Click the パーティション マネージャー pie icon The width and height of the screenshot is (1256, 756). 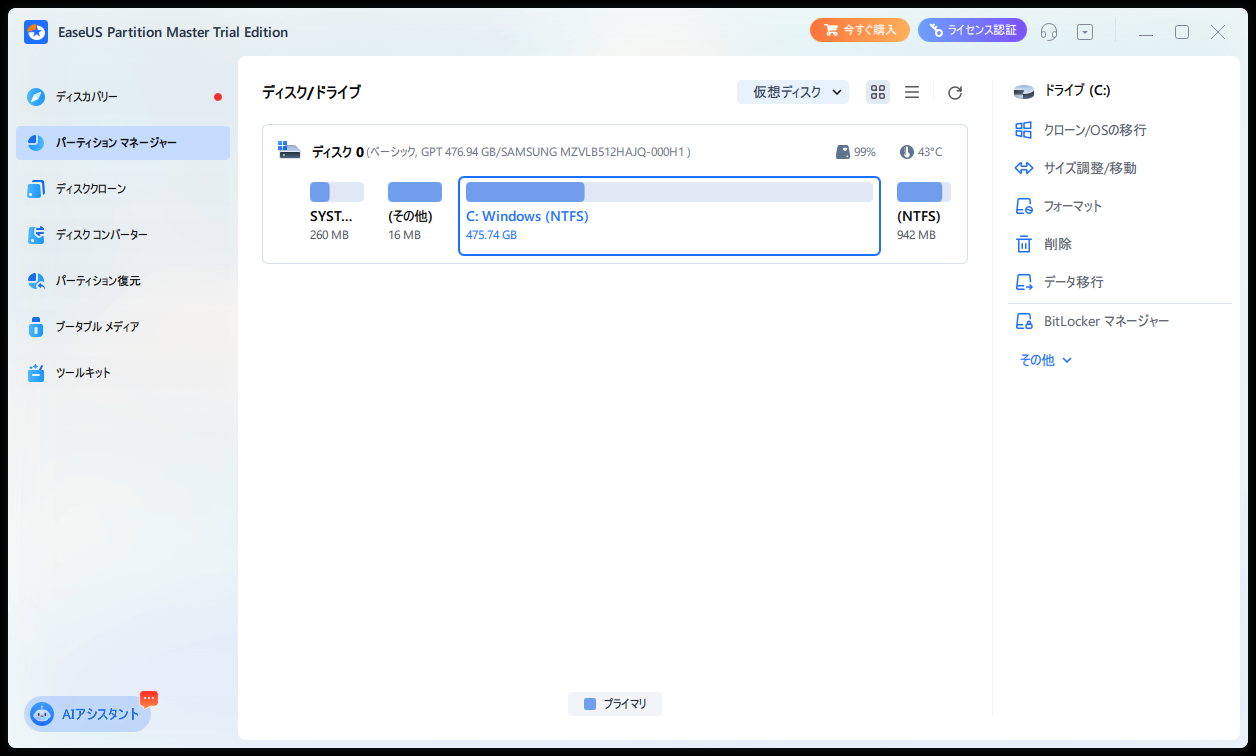click(x=36, y=143)
